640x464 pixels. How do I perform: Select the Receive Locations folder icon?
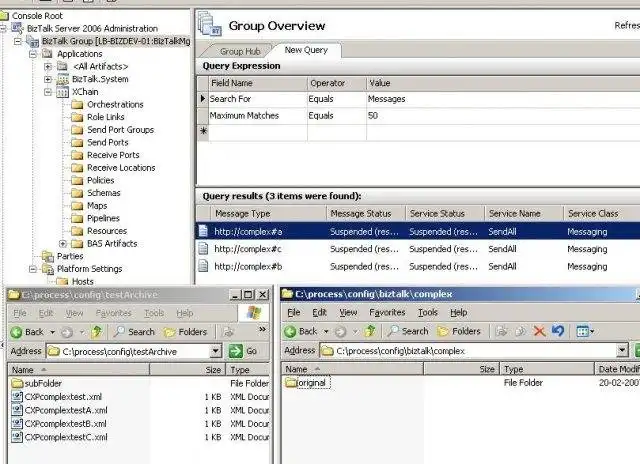click(x=77, y=168)
